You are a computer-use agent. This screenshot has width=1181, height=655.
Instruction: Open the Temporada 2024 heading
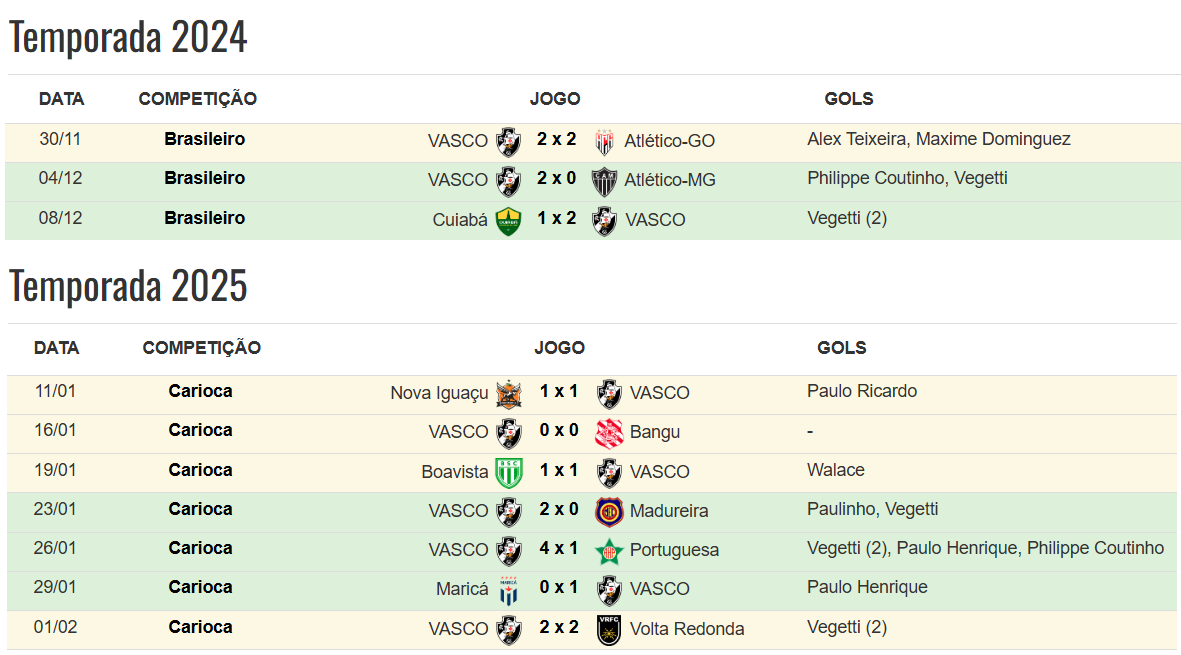click(128, 38)
